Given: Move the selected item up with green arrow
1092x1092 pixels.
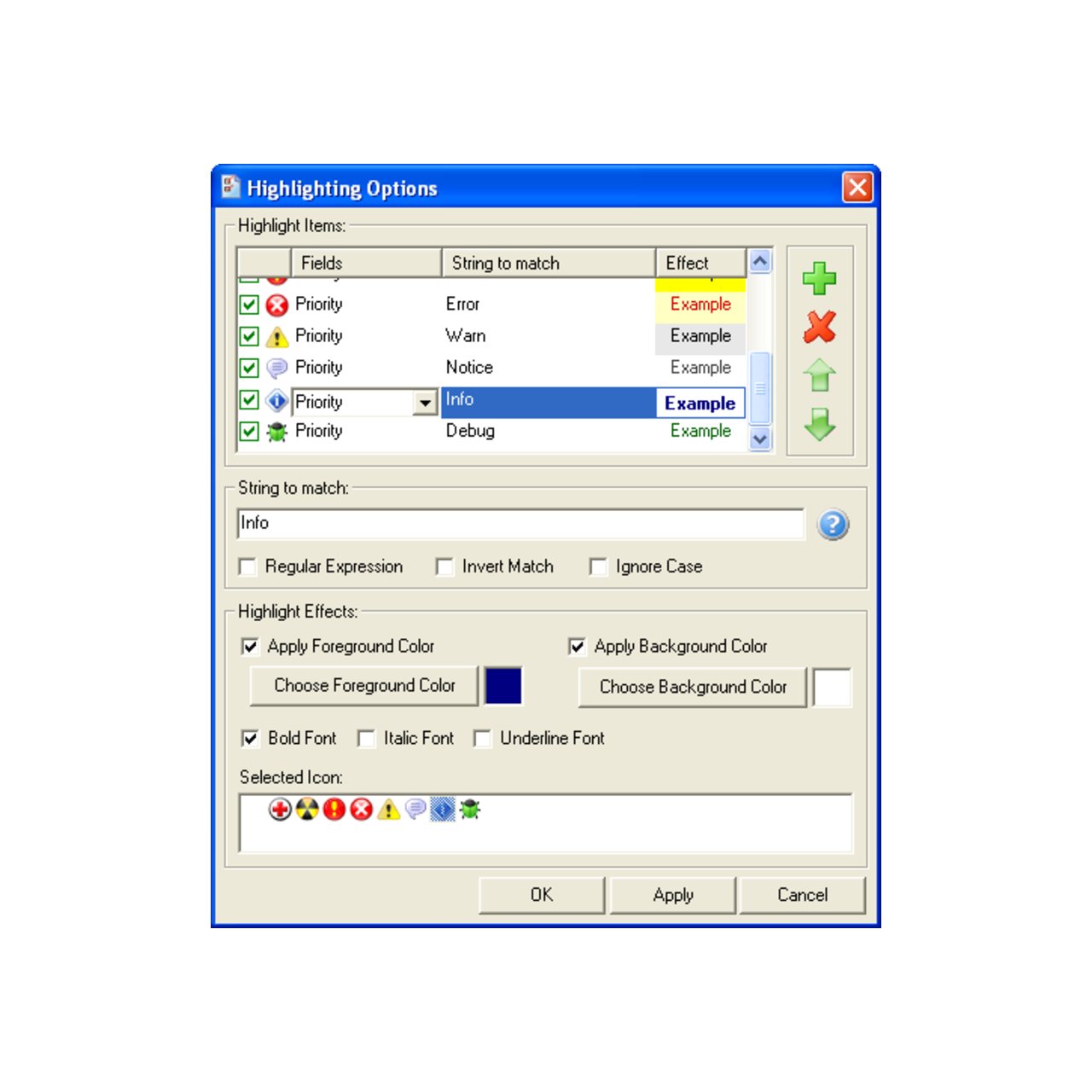Looking at the screenshot, I should [x=818, y=376].
